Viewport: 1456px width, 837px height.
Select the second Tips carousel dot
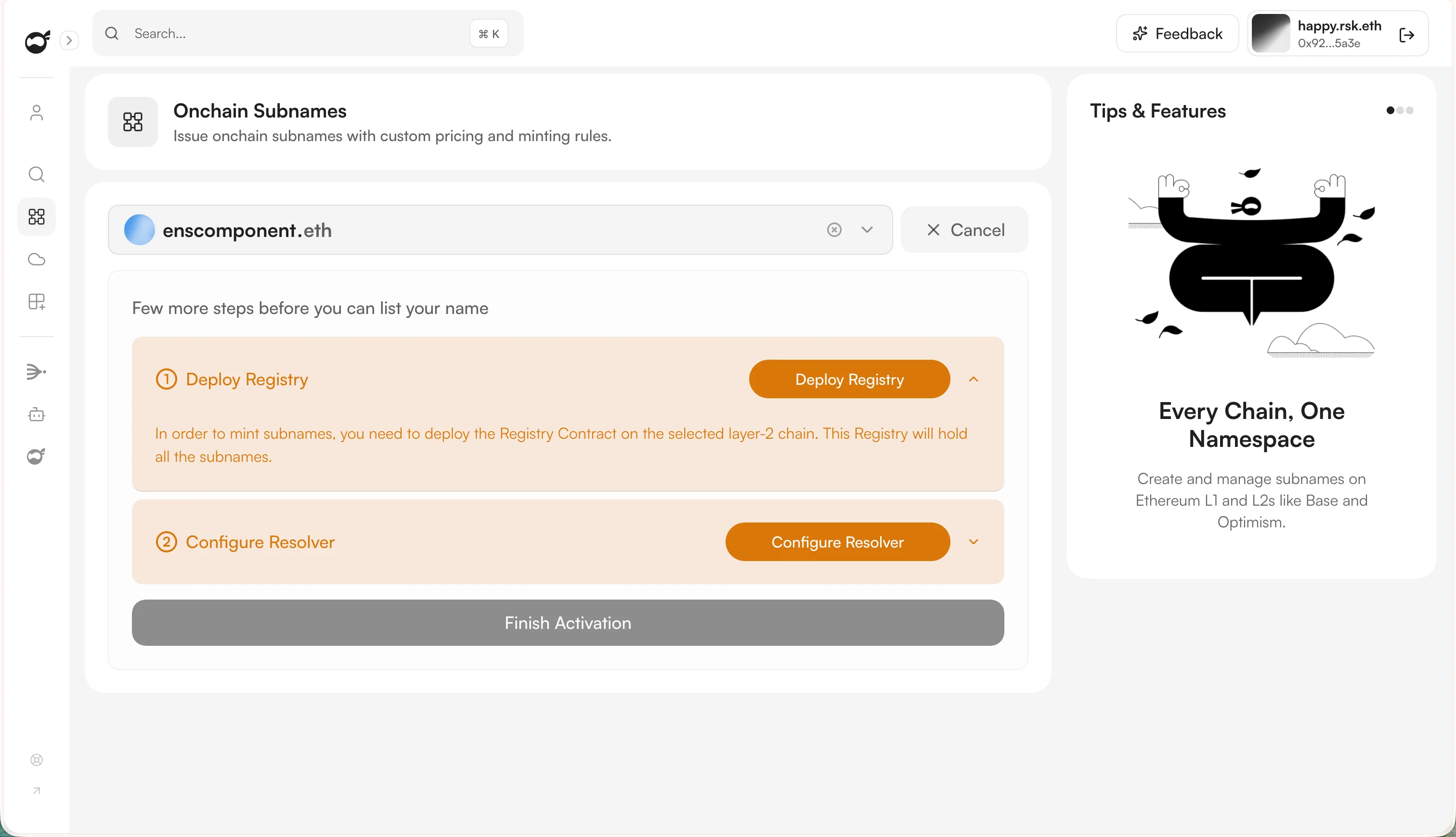1400,110
